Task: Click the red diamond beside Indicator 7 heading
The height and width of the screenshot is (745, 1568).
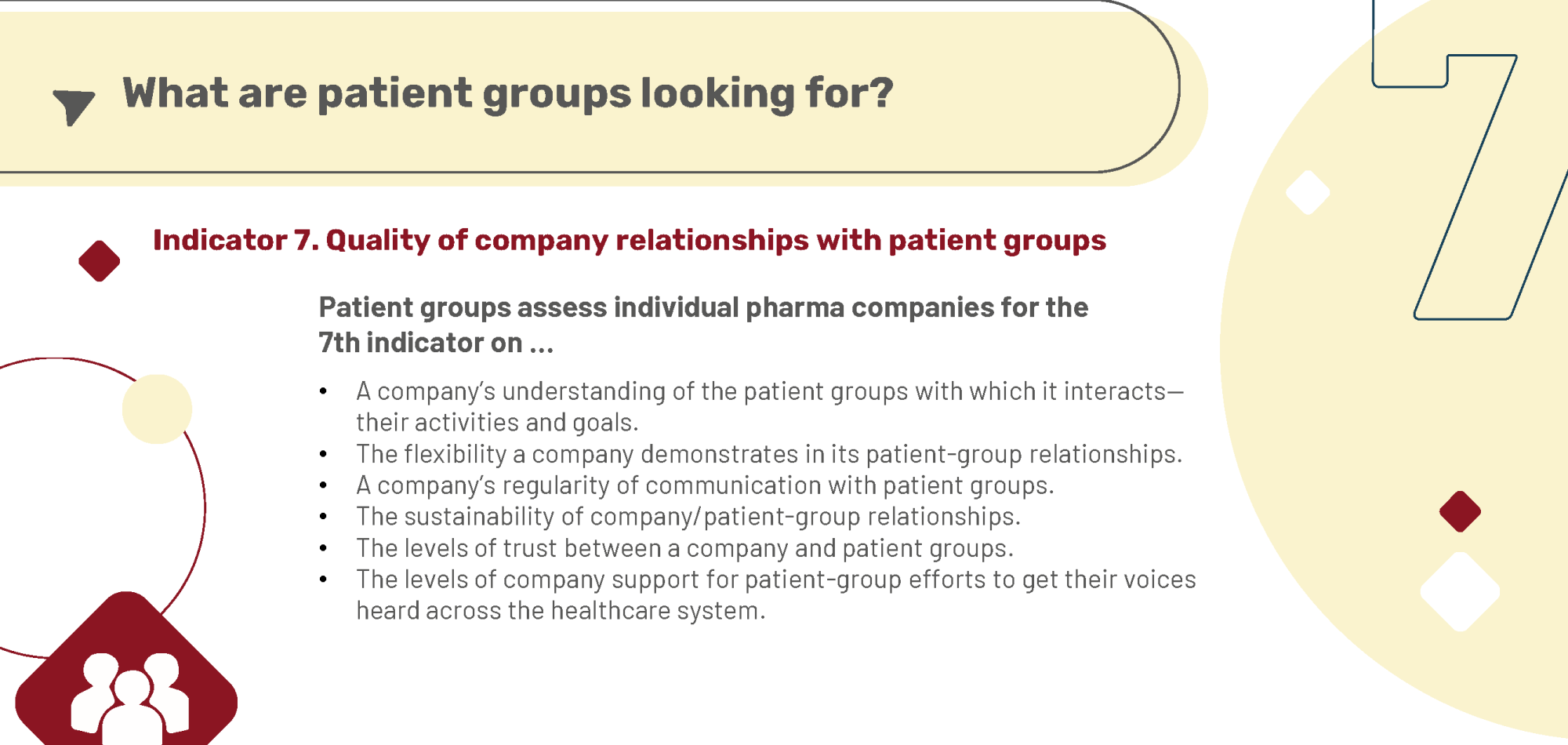Action: click(x=100, y=261)
